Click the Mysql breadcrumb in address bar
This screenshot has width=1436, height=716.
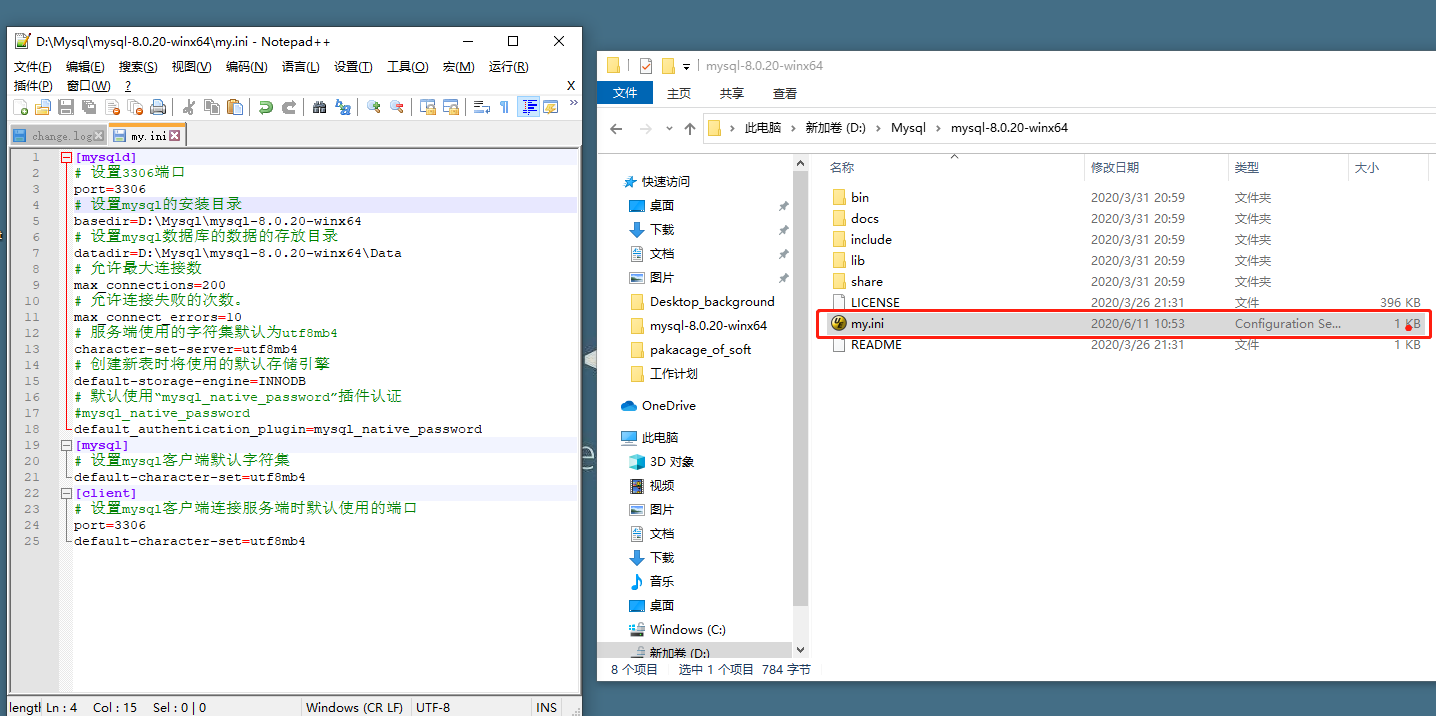[x=908, y=128]
